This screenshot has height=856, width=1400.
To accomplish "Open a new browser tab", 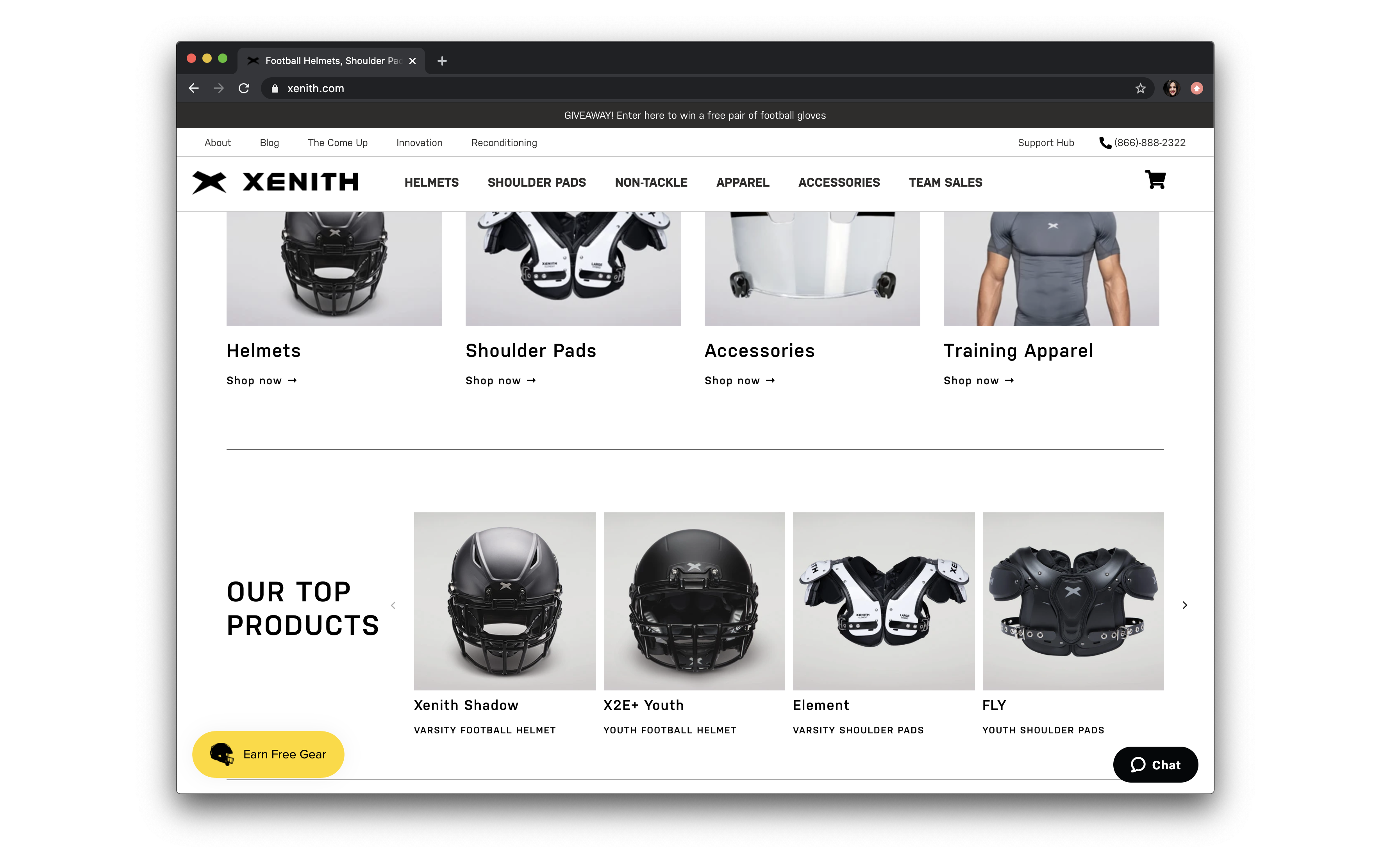I will click(442, 61).
